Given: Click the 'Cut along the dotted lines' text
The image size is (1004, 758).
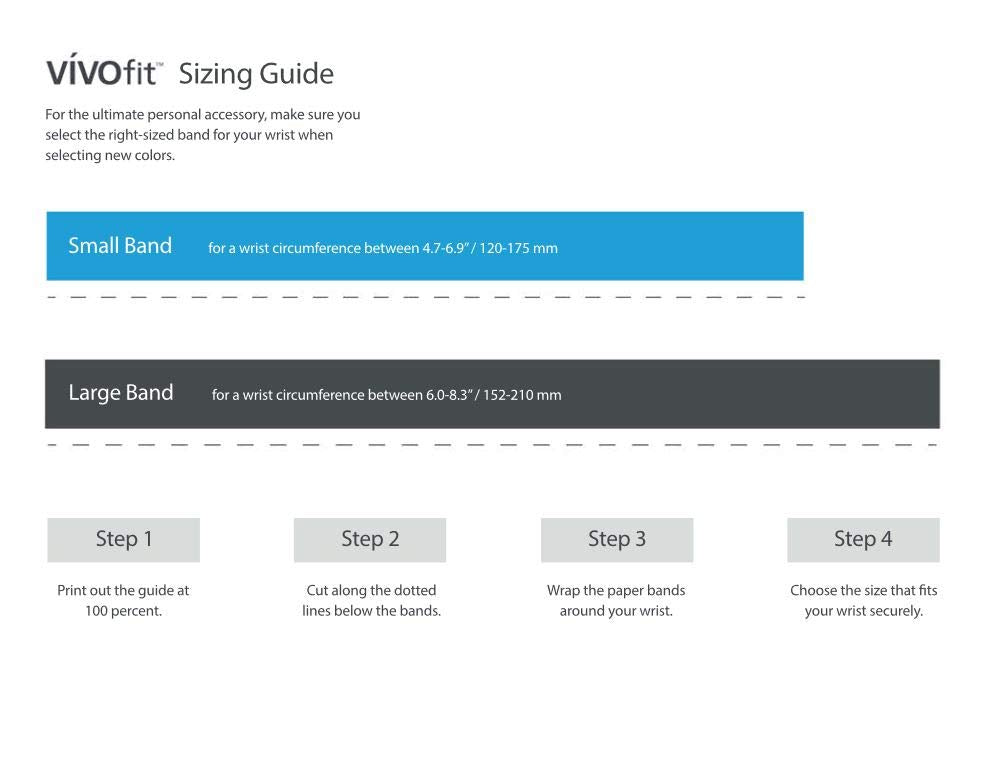Looking at the screenshot, I should 371,601.
